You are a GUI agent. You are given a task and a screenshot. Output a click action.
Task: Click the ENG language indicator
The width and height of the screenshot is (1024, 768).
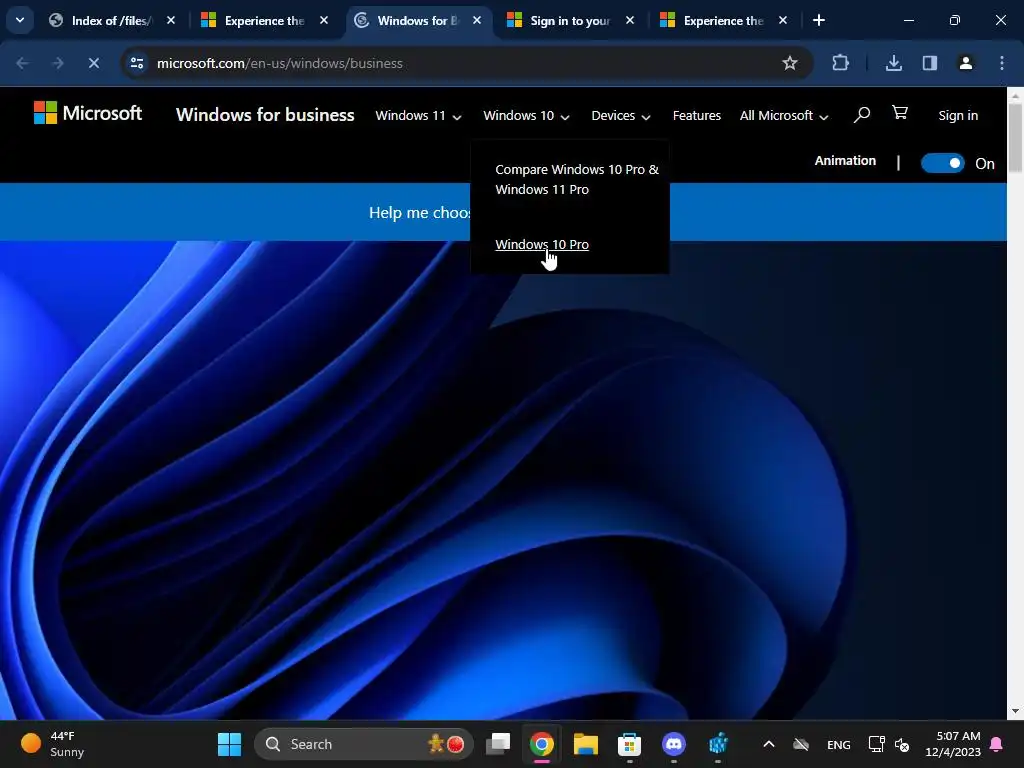(839, 744)
